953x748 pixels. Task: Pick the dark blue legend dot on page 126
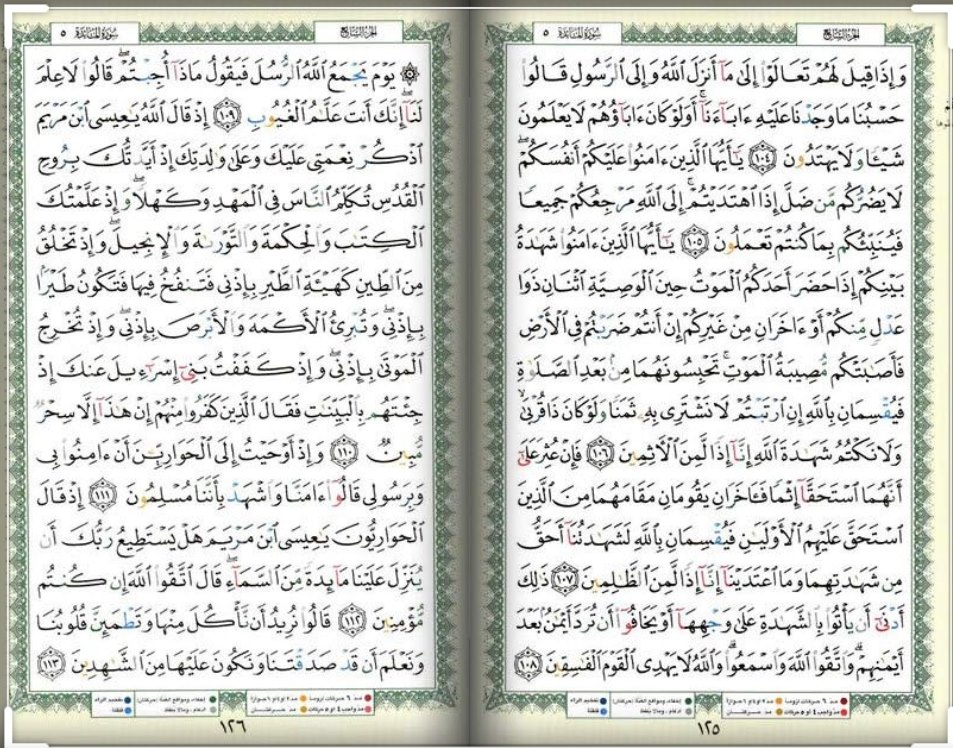coord(127,700)
